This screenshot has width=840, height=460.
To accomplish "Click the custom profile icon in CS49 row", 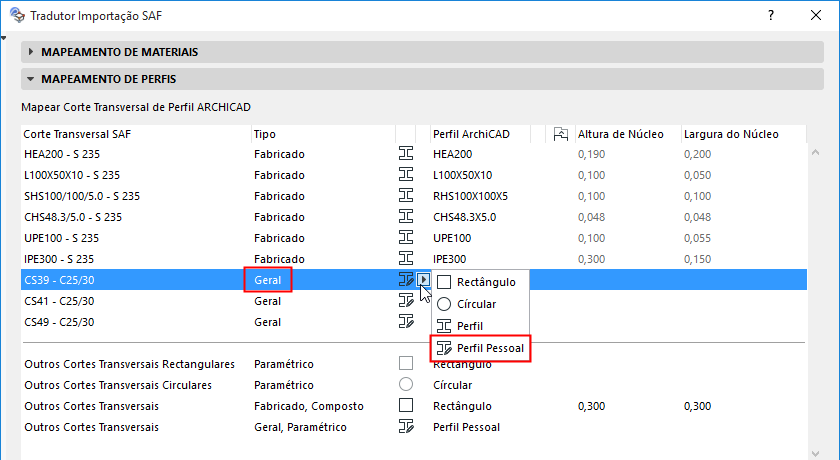I will point(406,322).
